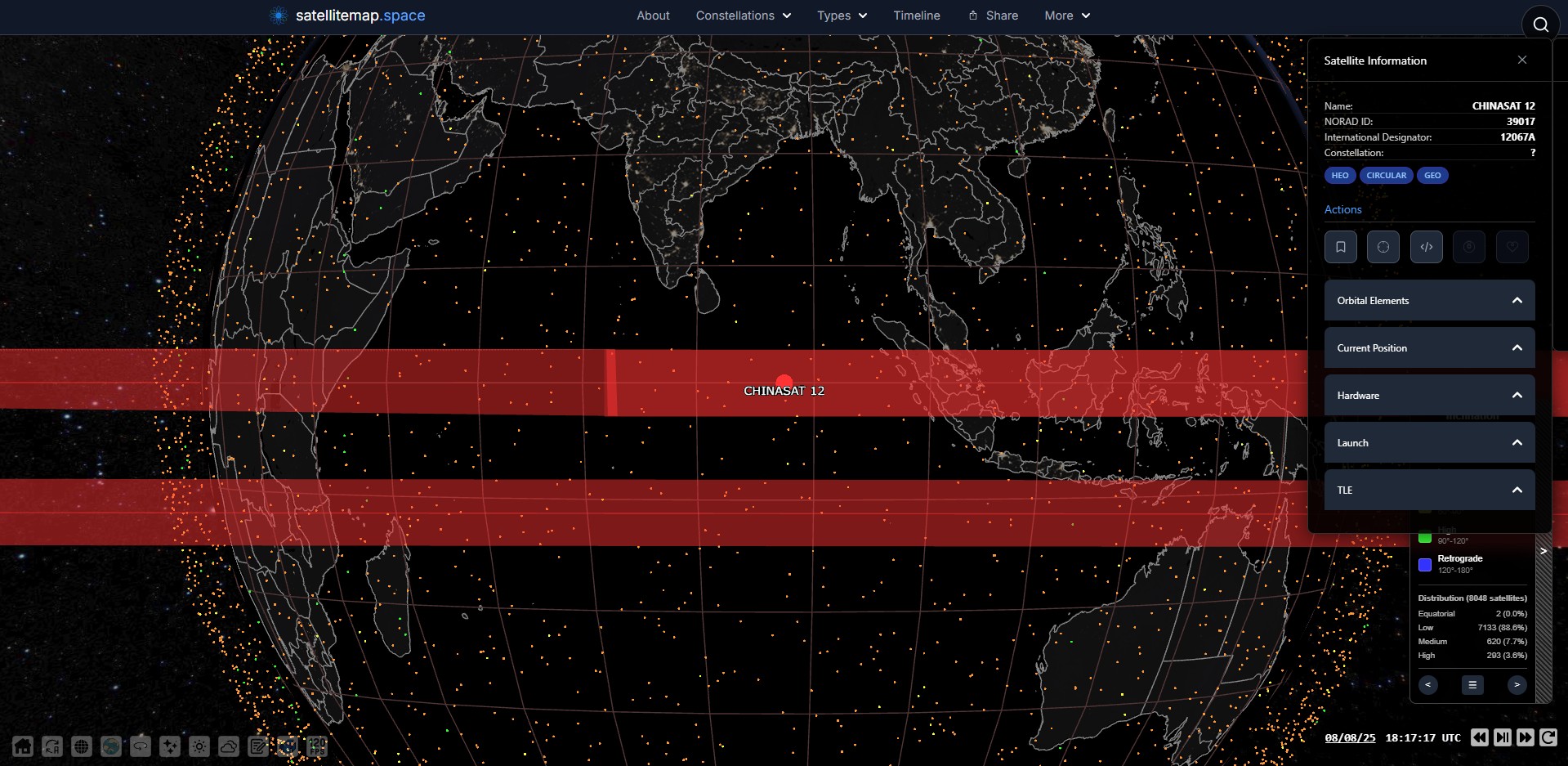Screen dimensions: 1568x766
Task: Open the Constellations dropdown menu
Action: click(x=744, y=16)
